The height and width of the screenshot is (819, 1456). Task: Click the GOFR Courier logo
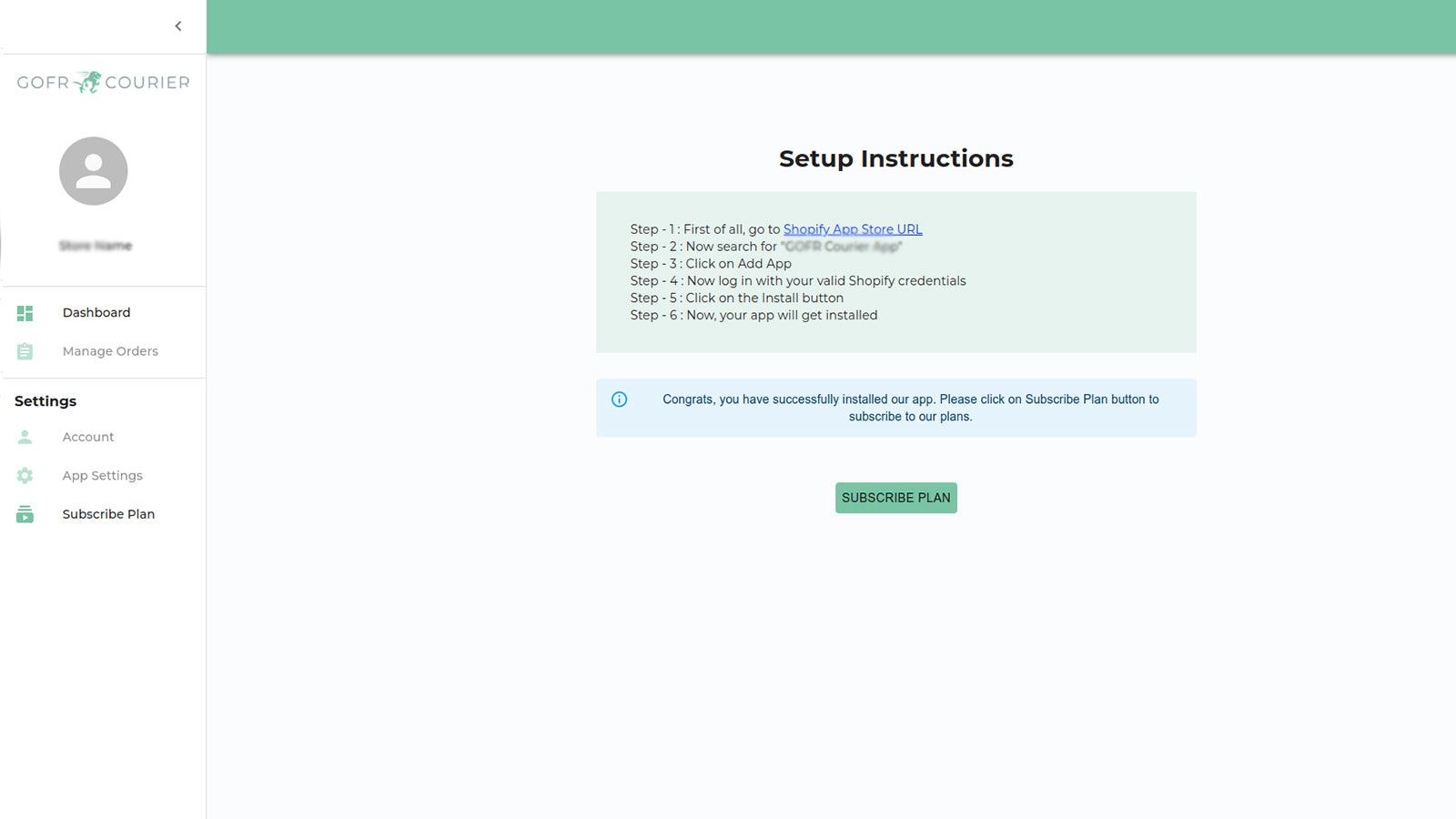click(x=103, y=83)
